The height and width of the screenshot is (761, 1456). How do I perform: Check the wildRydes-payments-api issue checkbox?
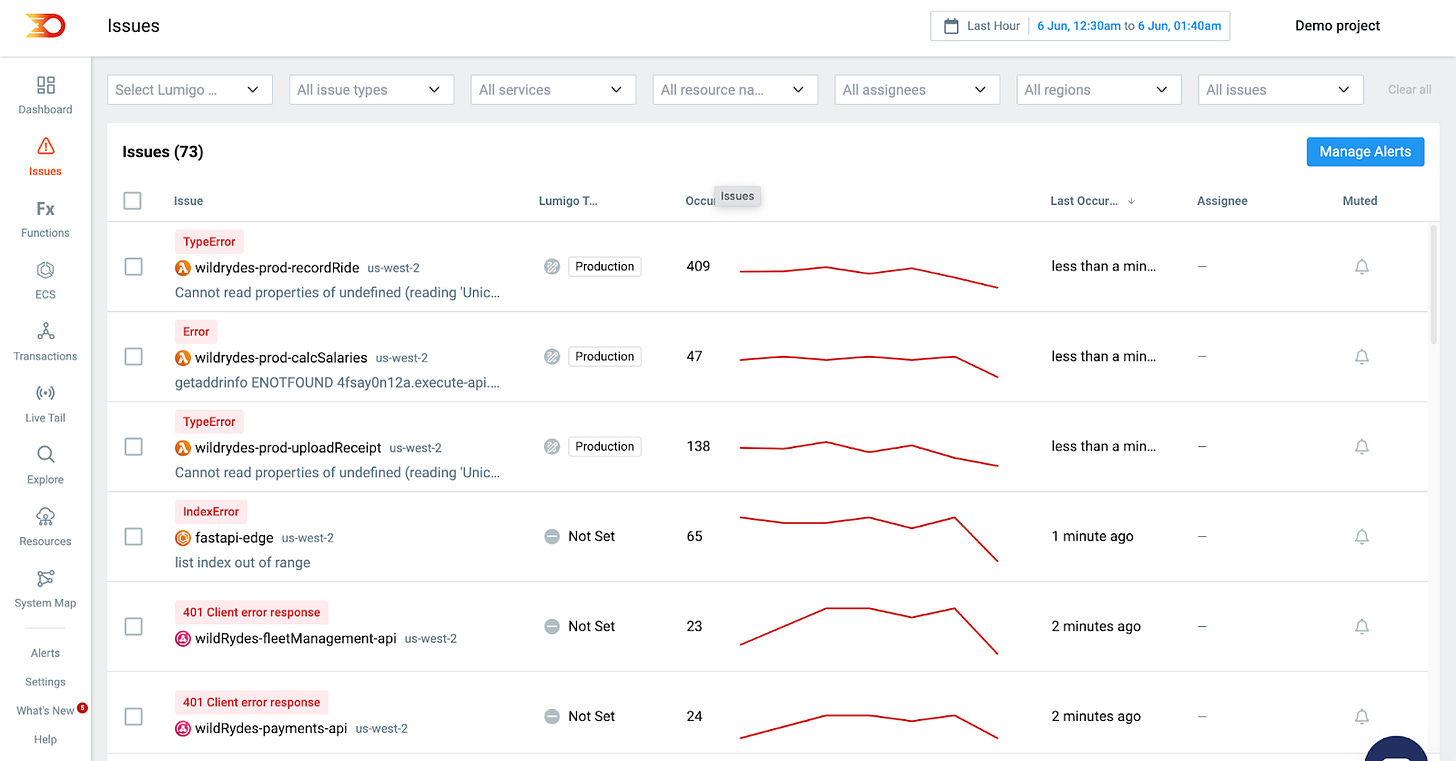[x=133, y=717]
